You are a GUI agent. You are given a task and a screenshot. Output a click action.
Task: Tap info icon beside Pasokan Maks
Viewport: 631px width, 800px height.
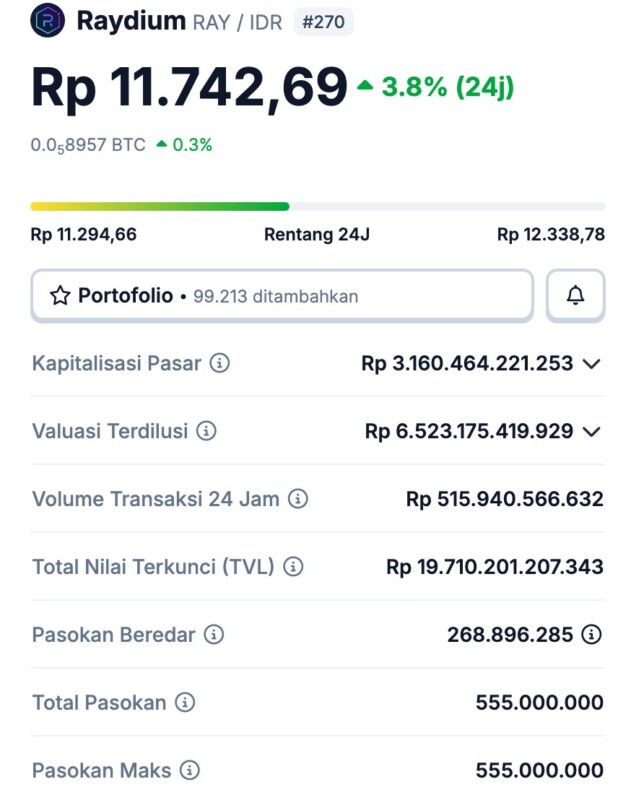coord(189,771)
